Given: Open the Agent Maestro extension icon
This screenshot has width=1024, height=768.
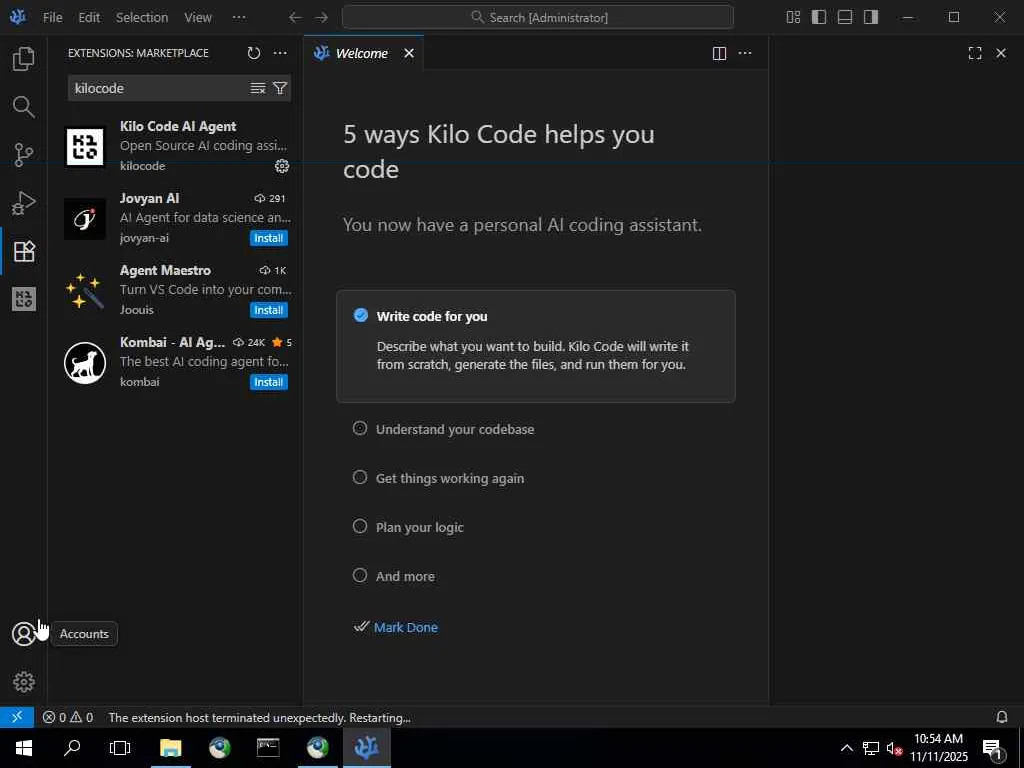Looking at the screenshot, I should tap(85, 291).
